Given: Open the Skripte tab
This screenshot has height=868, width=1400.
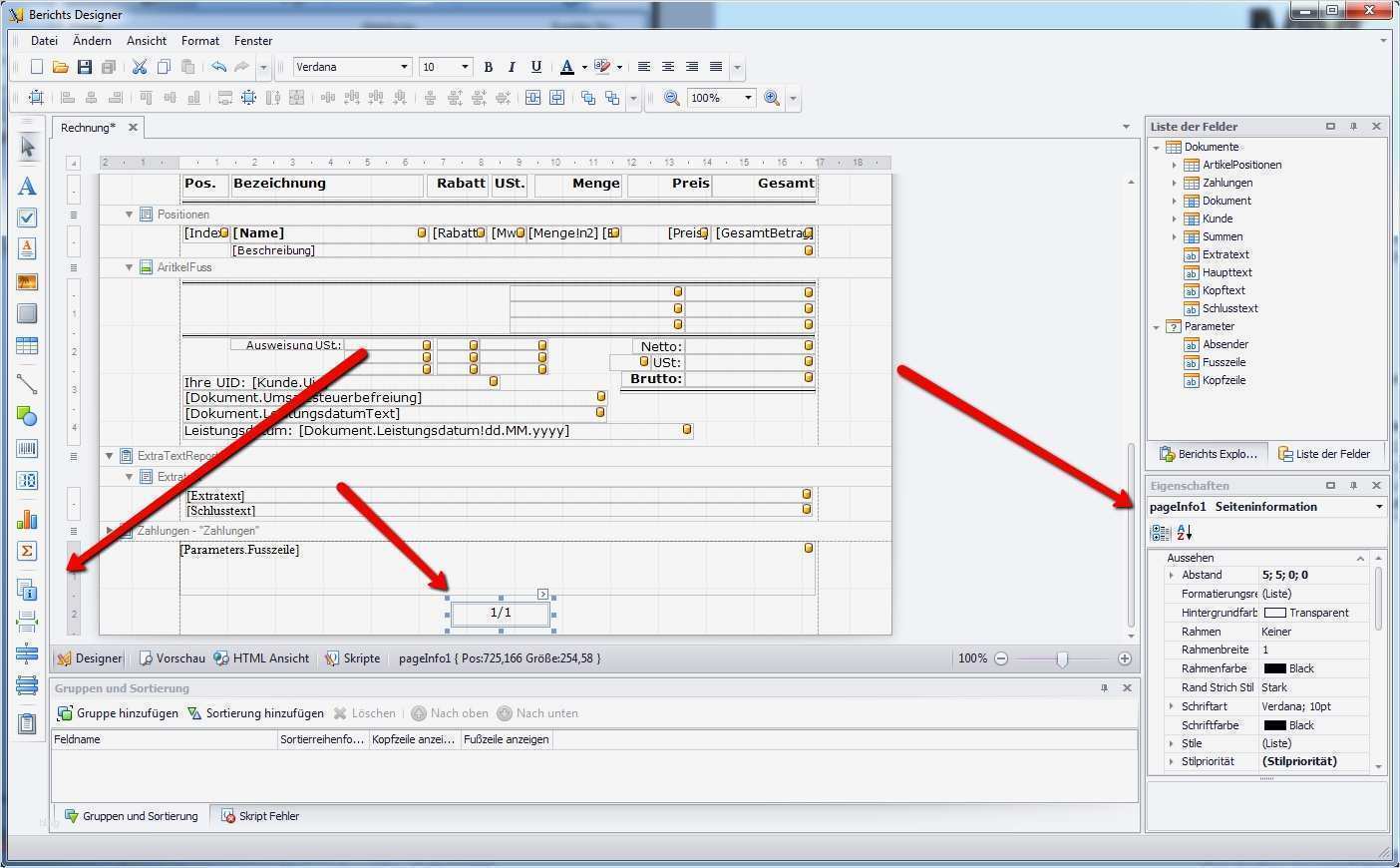Looking at the screenshot, I should click(353, 658).
